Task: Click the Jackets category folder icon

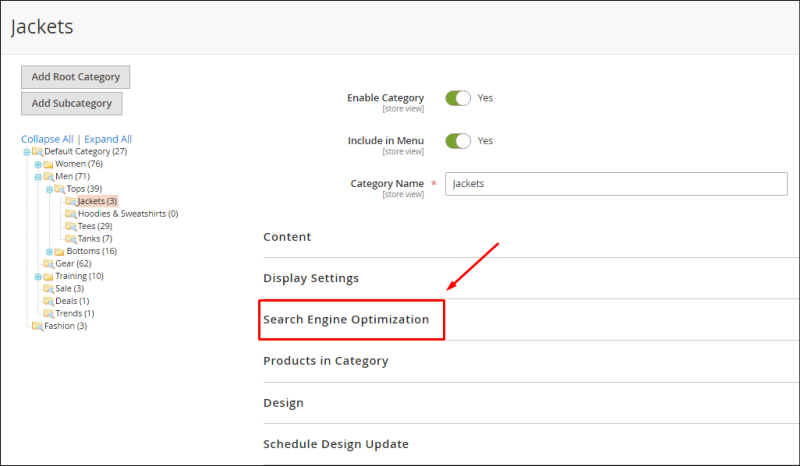Action: pyautogui.click(x=70, y=201)
